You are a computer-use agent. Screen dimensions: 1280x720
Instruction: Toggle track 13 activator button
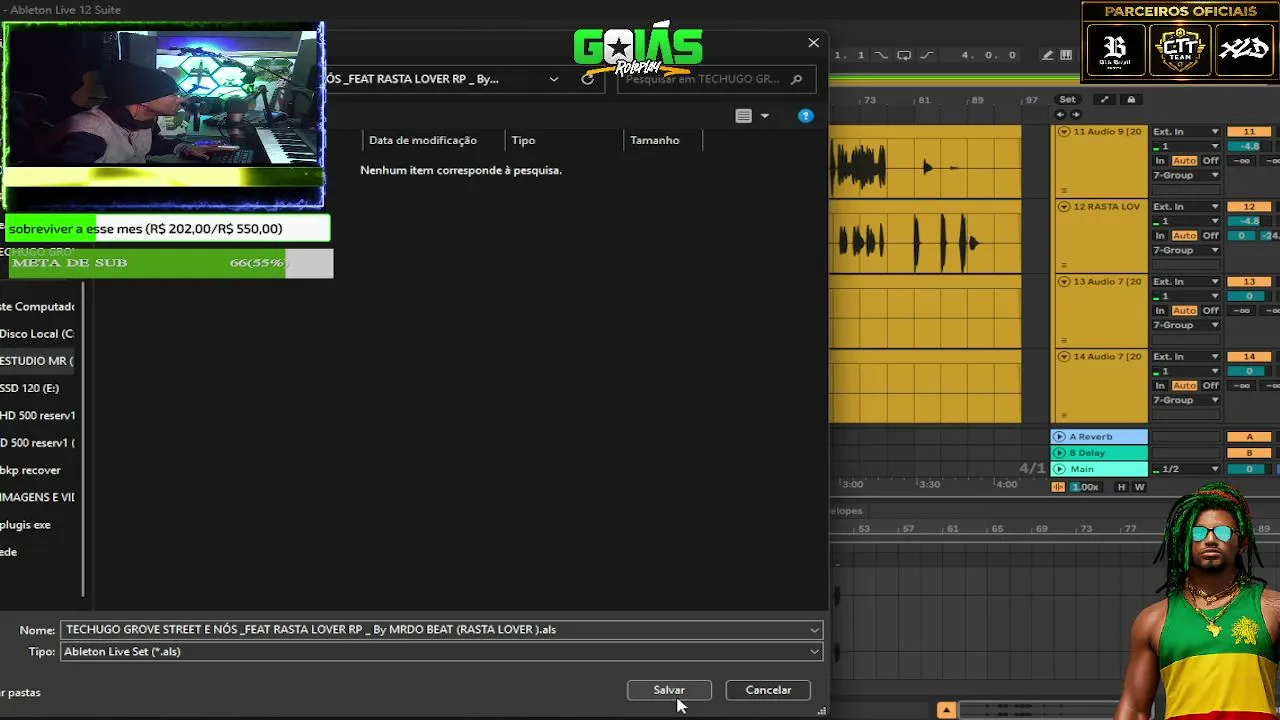(1249, 282)
